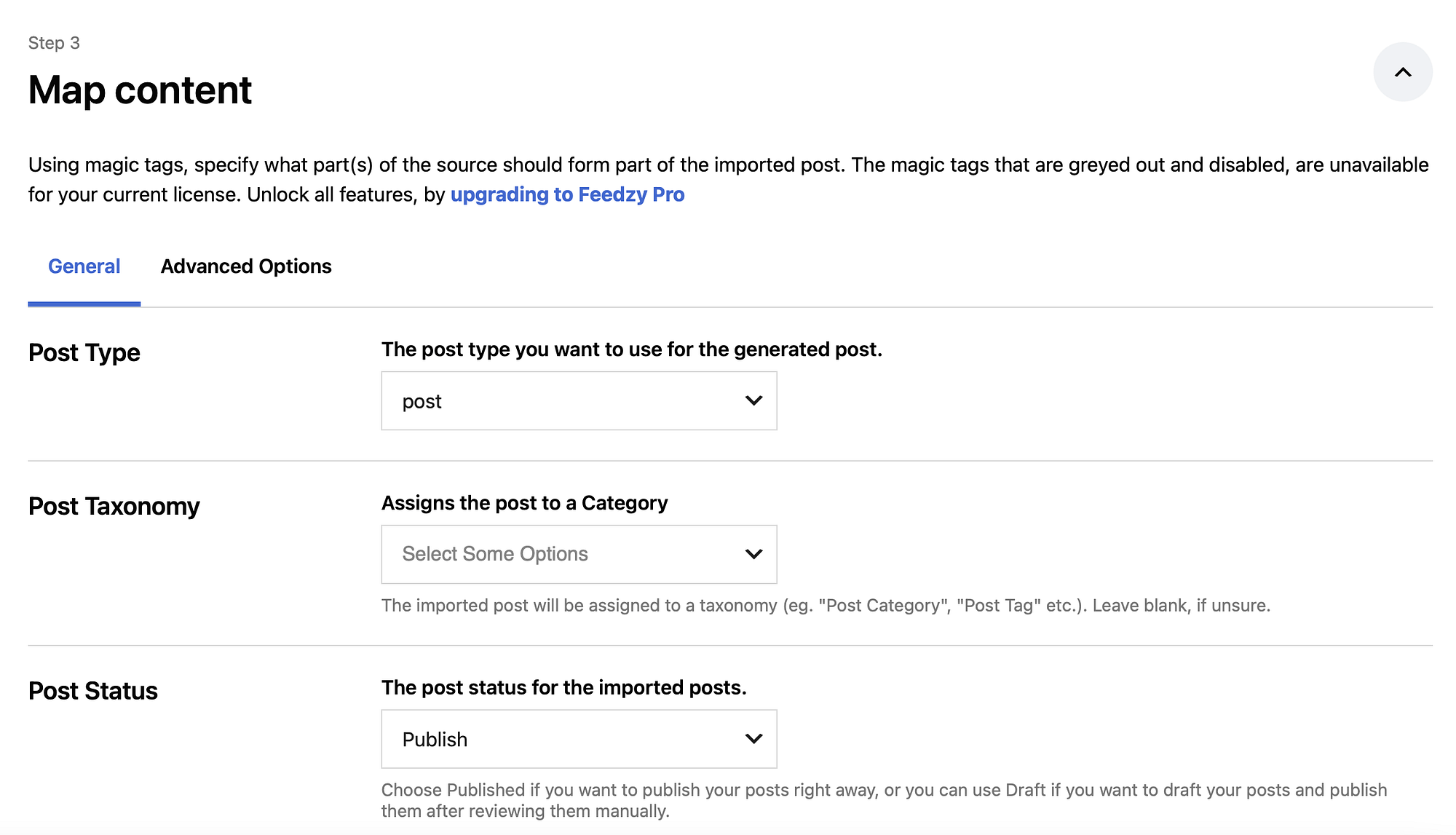1456x835 pixels.
Task: Click the Post Type heading label
Action: 84,353
